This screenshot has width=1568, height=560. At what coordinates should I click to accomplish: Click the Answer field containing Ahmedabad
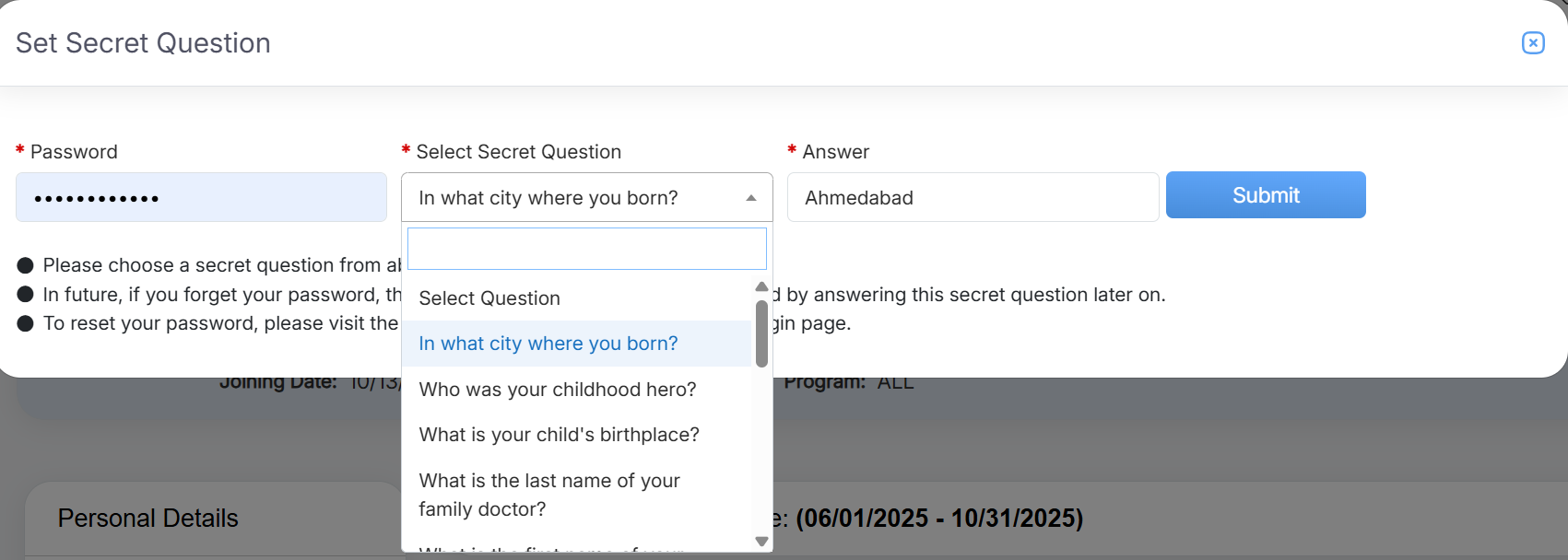973,197
